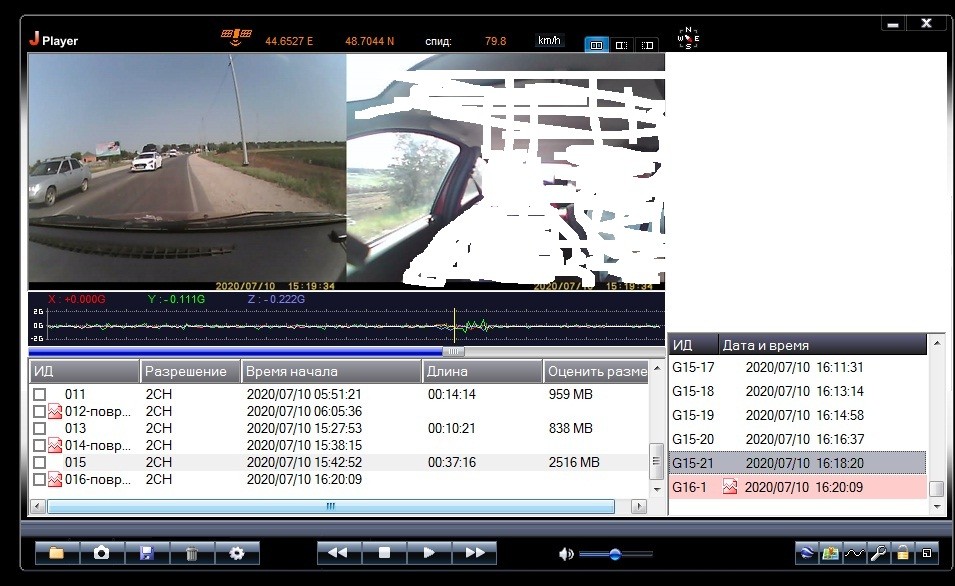Check the box for file 012-повр

click(x=40, y=412)
